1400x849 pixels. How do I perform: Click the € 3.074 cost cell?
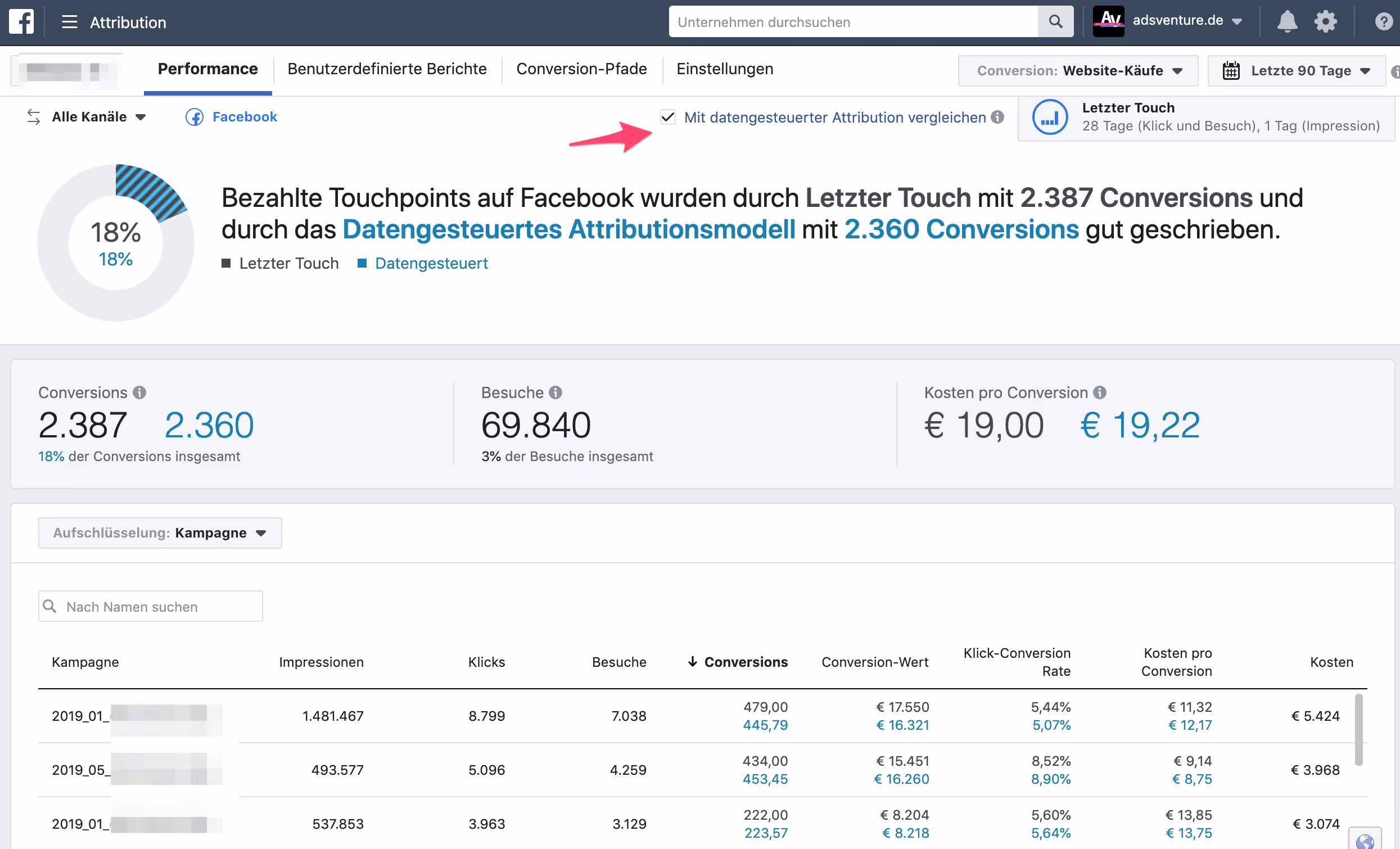click(x=1316, y=824)
